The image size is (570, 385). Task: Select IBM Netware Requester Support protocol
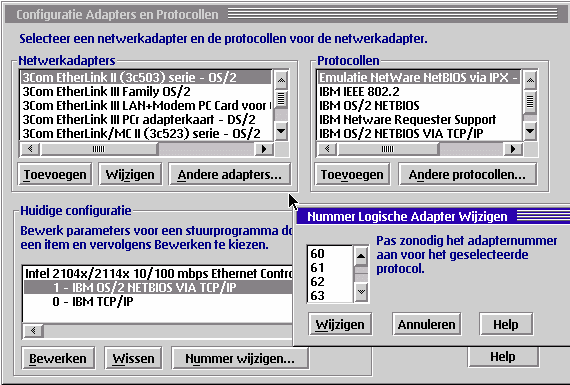419,119
